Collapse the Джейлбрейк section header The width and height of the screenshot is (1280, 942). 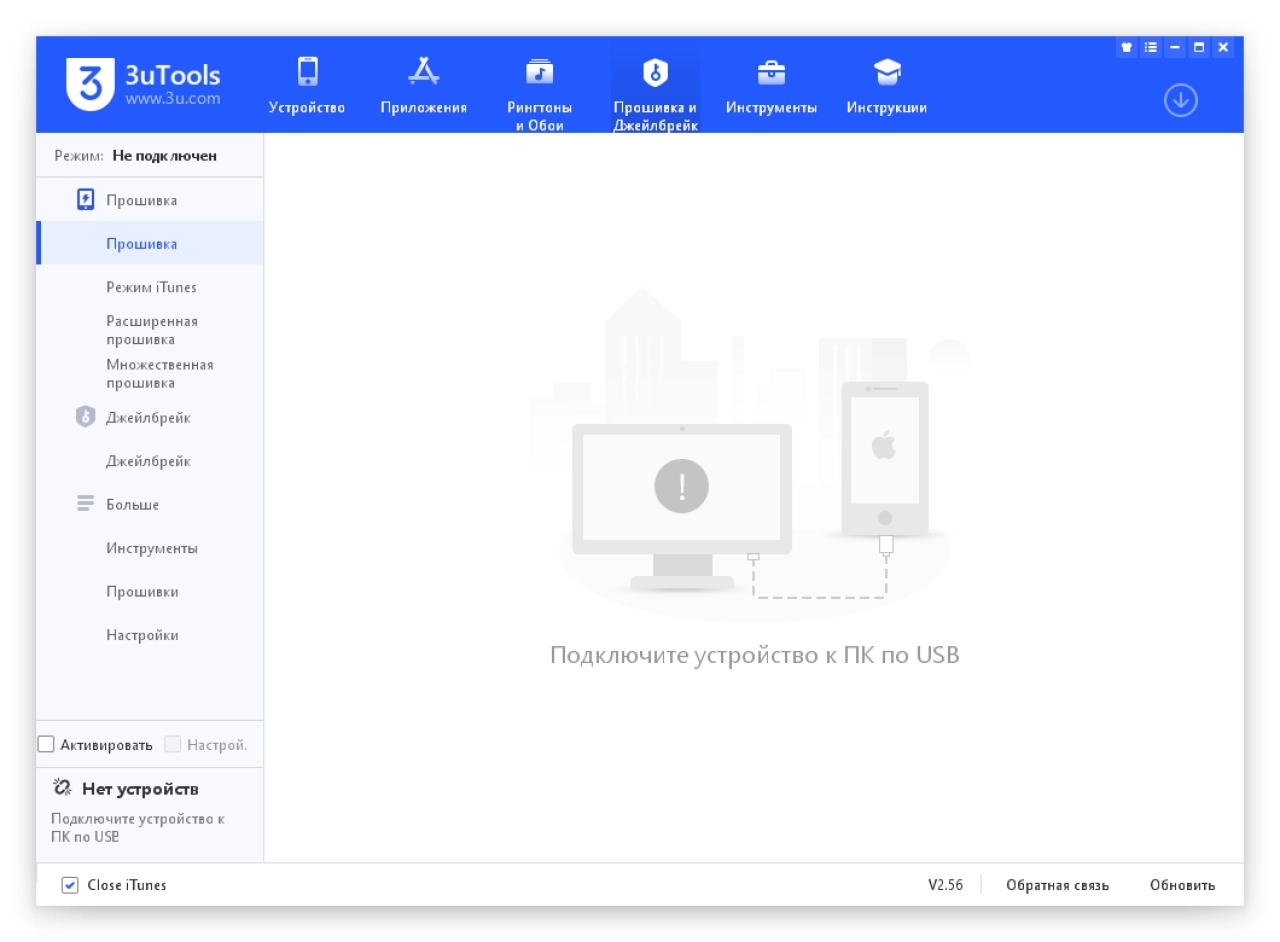coord(150,417)
